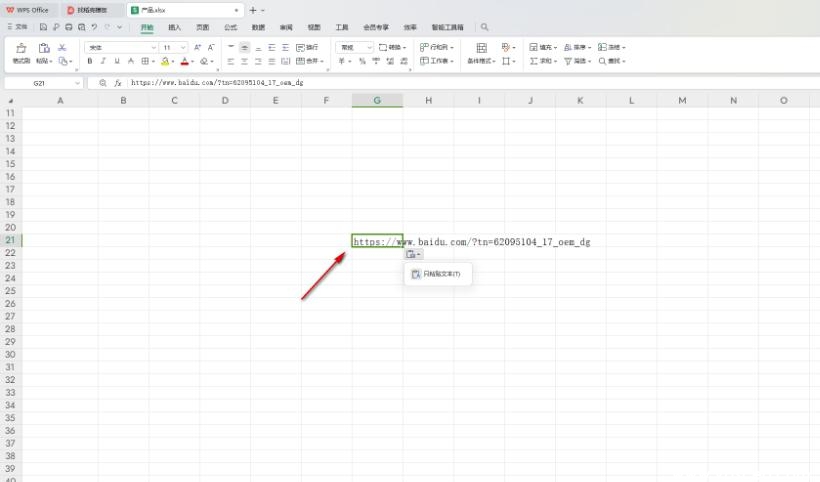Image resolution: width=820 pixels, height=482 pixels.
Task: Click the Format Painter icon
Action: point(21,48)
